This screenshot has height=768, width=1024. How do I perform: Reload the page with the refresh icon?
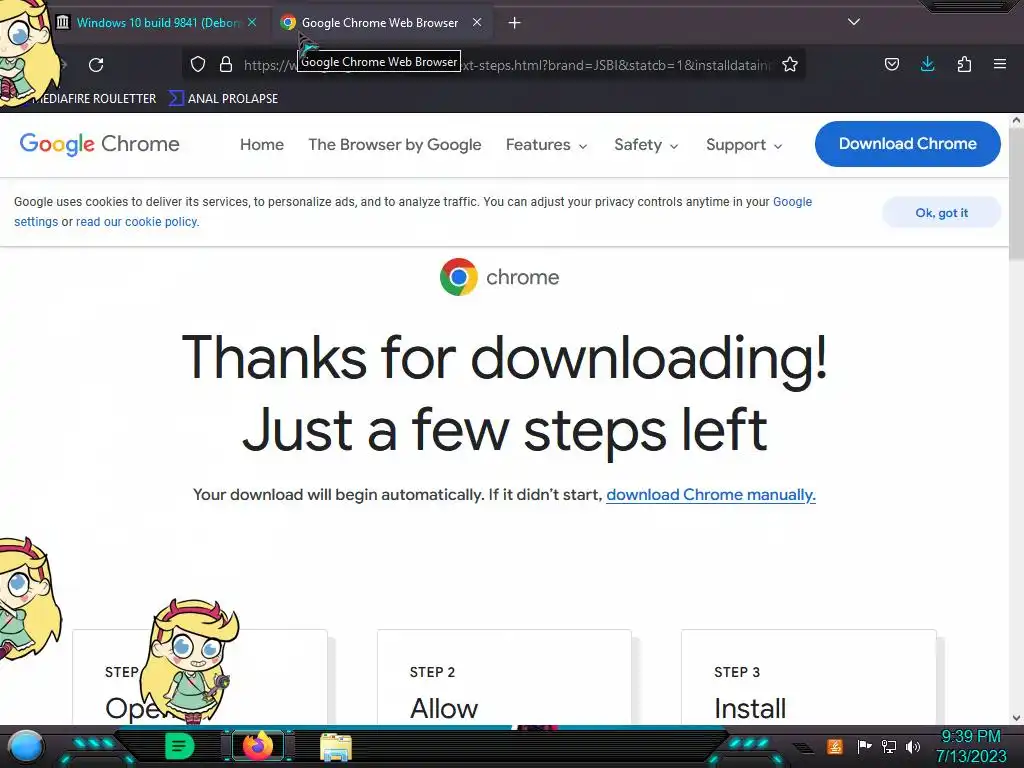point(96,65)
